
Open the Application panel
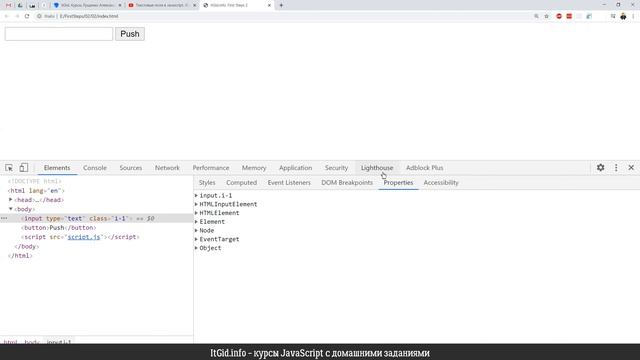(x=296, y=168)
